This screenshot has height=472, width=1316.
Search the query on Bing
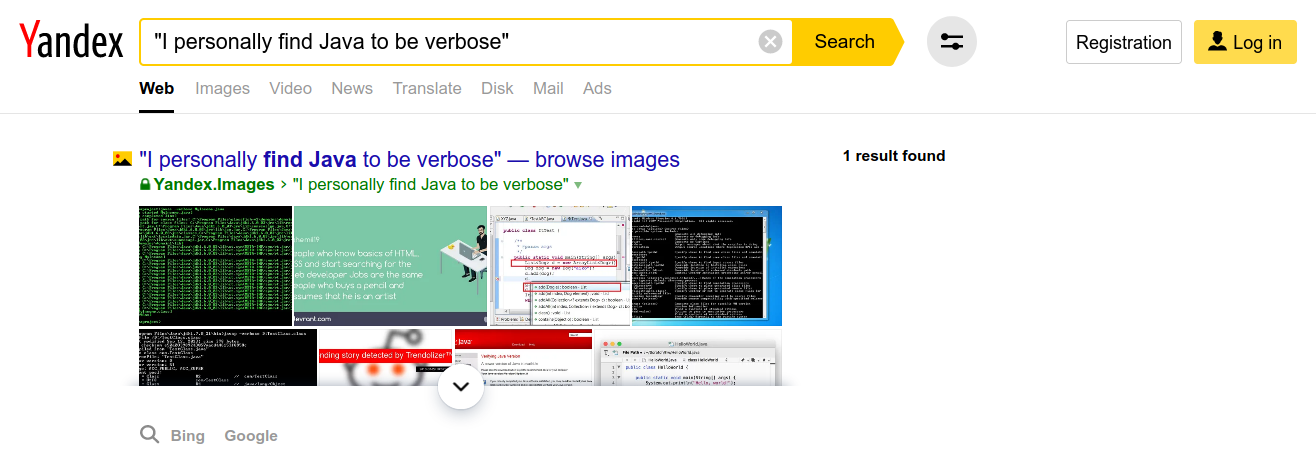click(x=188, y=436)
